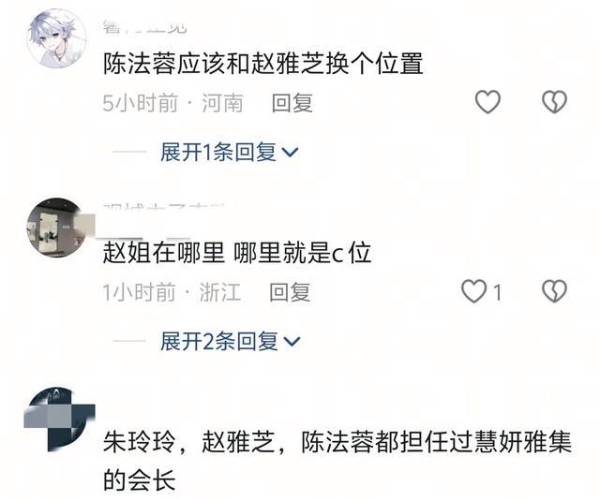Select comment text 陈法蓉应该和赵雅芝换个位置

(263, 64)
